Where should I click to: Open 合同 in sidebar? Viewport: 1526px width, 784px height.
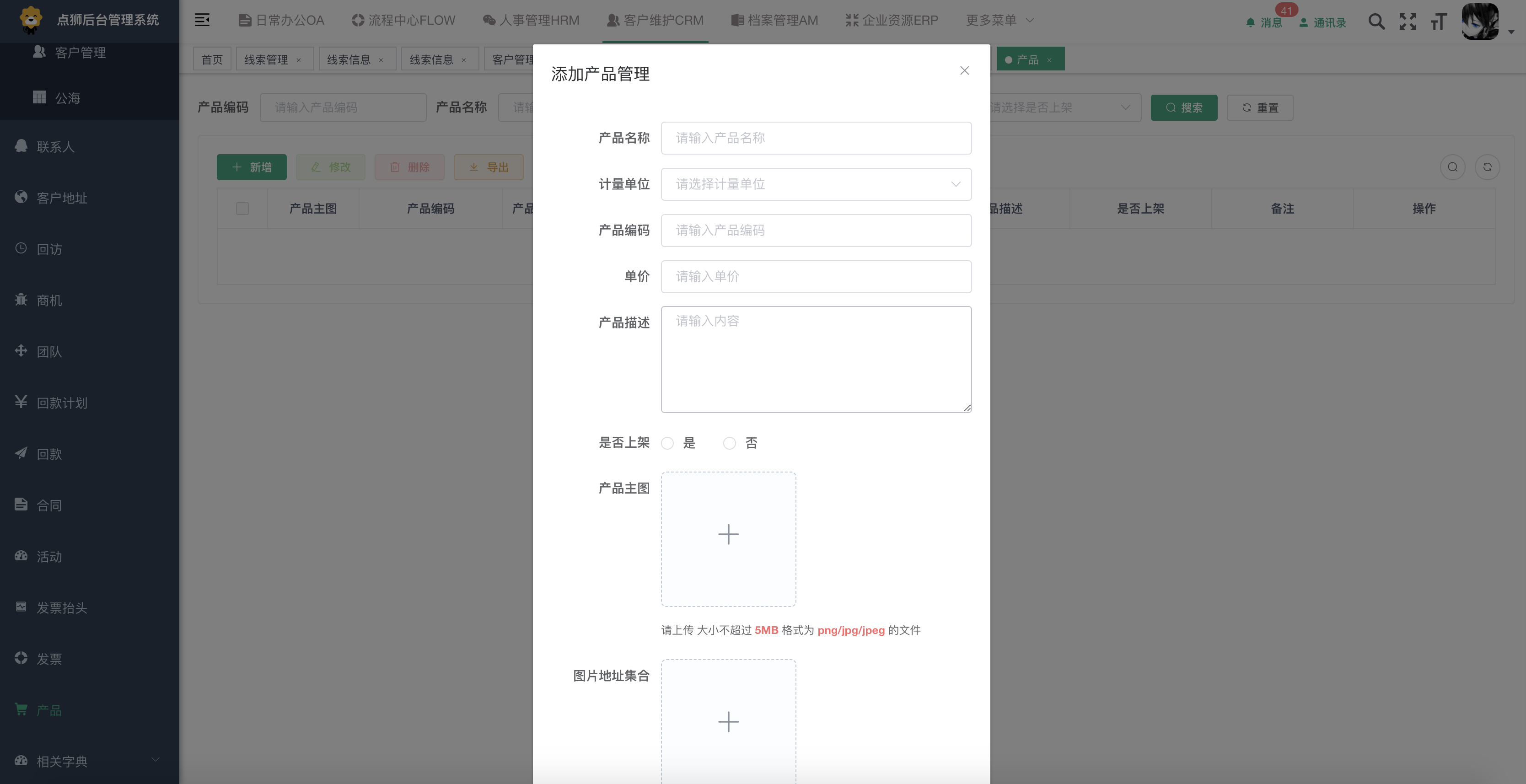pos(90,505)
